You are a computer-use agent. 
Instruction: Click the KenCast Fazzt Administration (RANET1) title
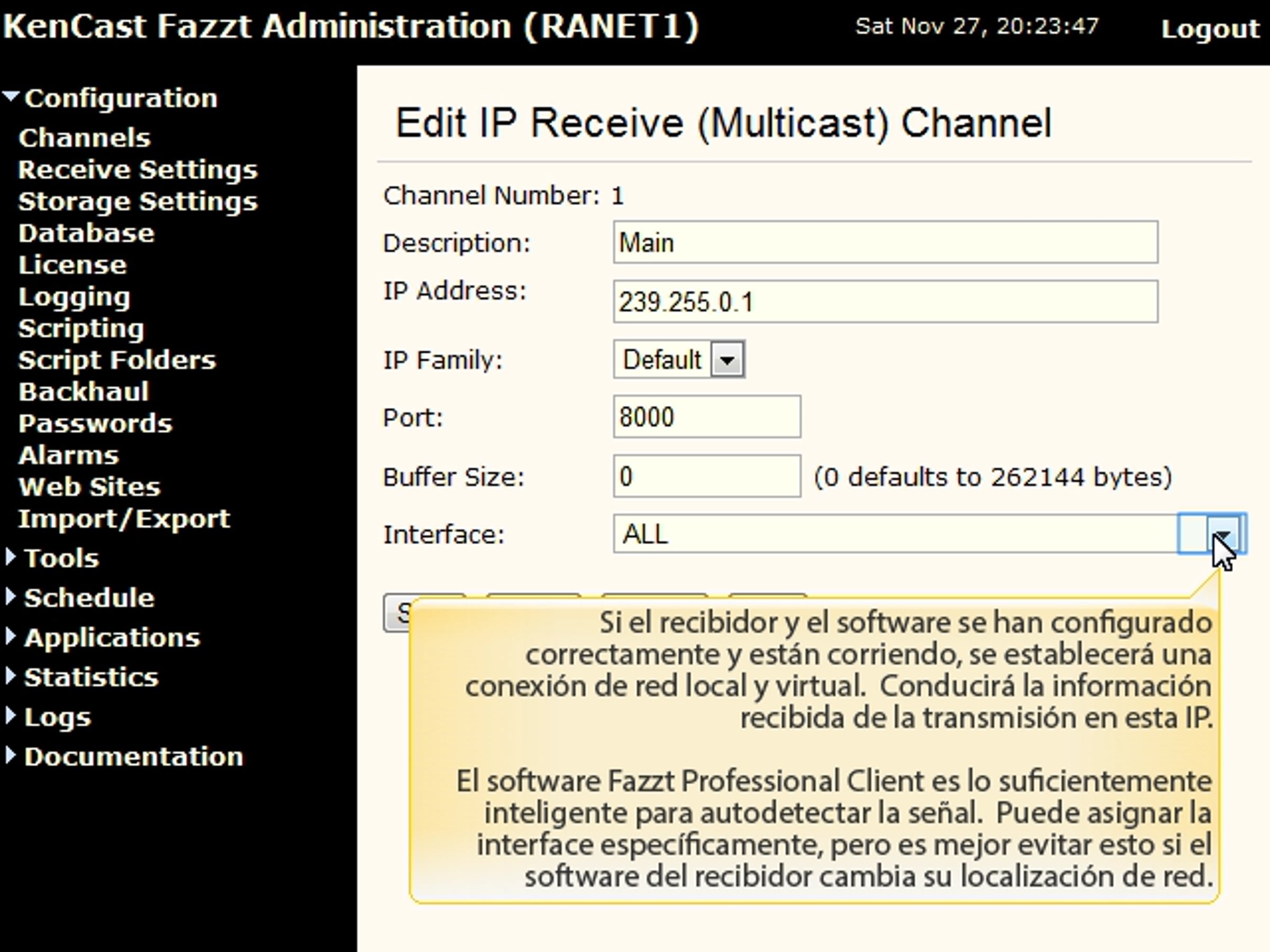351,26
